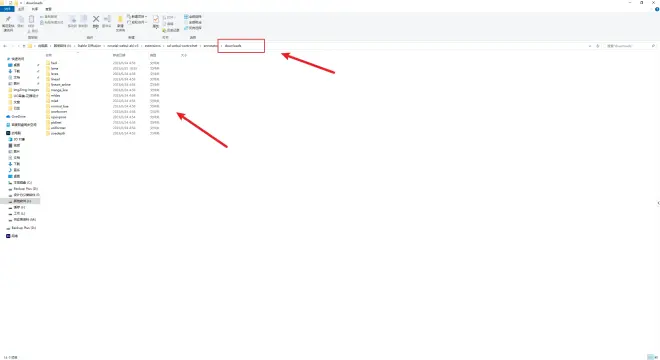
Task: Open 3D Objects under This PC
Action: pos(17,139)
